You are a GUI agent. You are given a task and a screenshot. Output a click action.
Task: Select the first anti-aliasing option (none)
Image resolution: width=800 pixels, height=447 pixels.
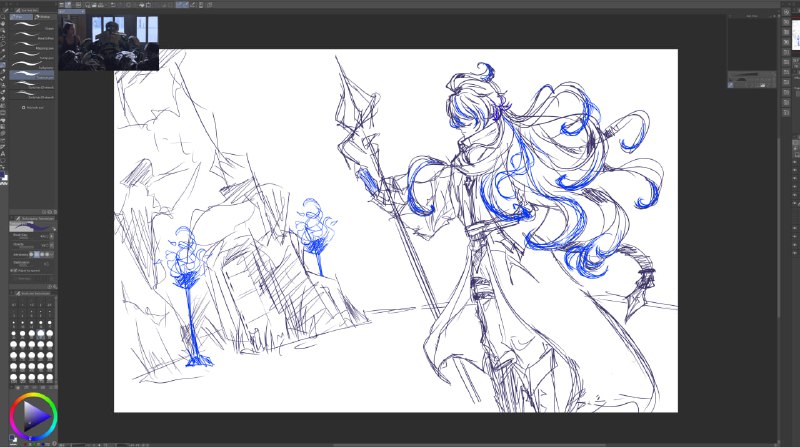[31, 254]
